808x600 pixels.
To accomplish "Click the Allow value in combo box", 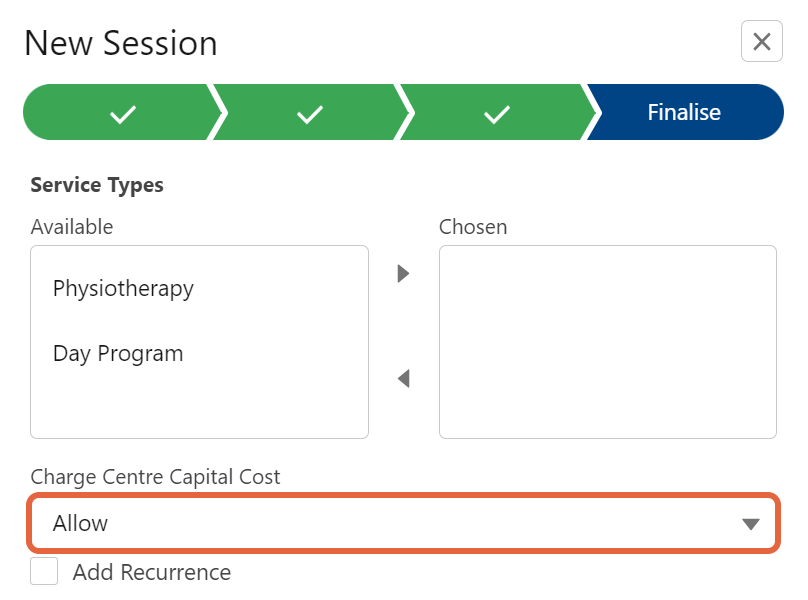I will pos(80,523).
